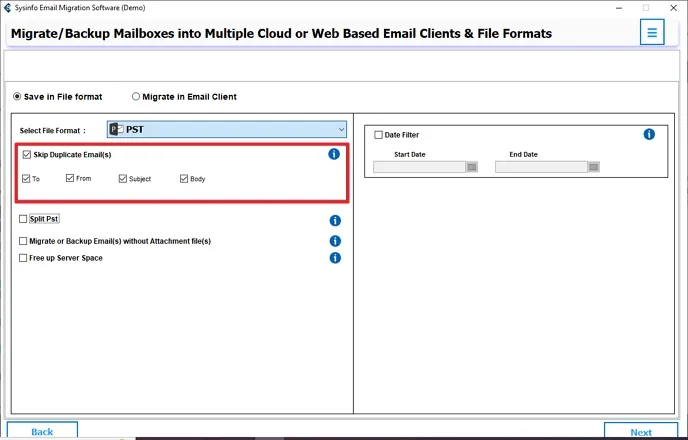This screenshot has height=440, width=688.
Task: Open the End Date calendar picker
Action: [x=594, y=167]
